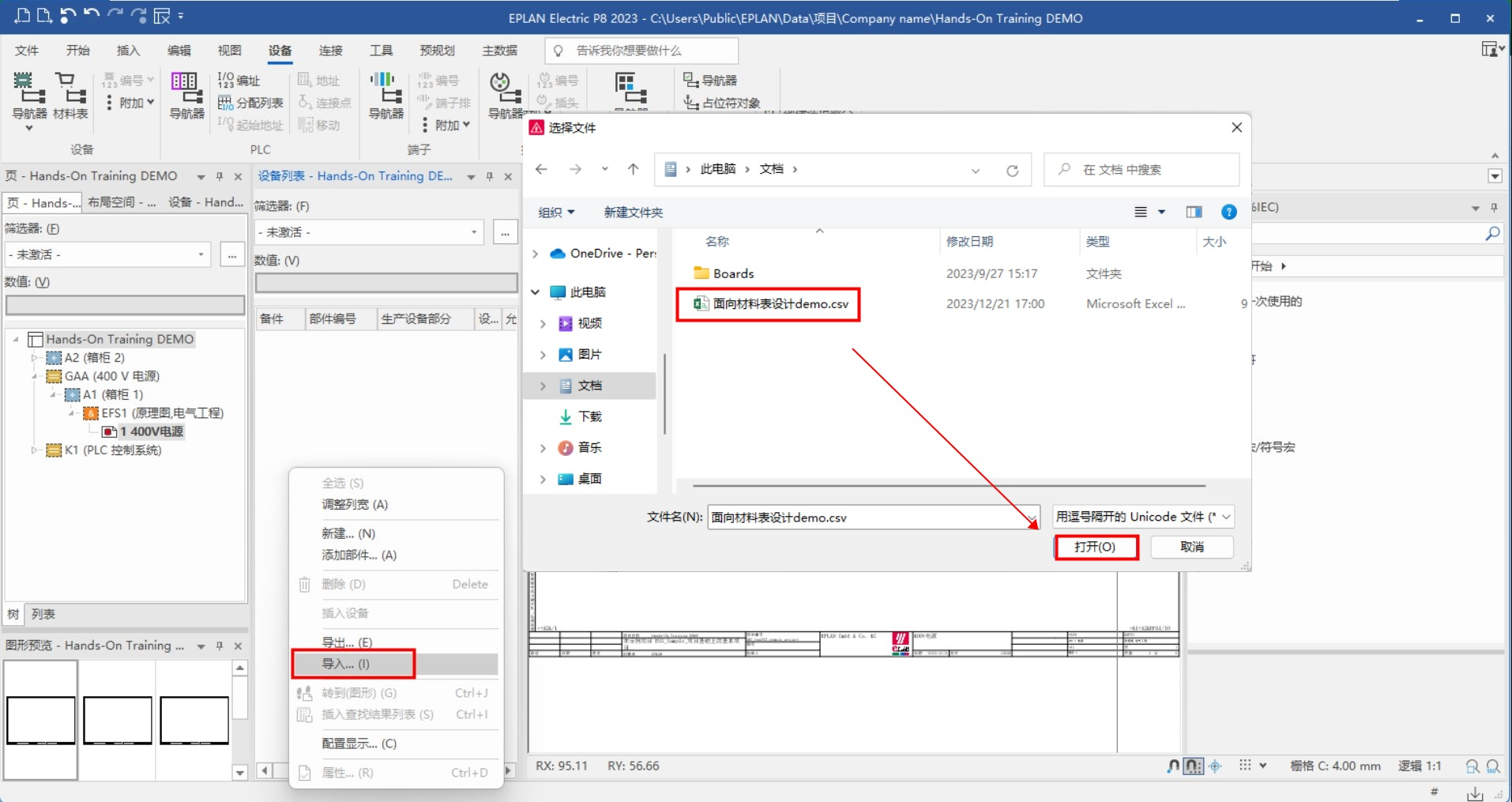Click the 文件名 input field
Screen dimensions: 1512x802
tap(873, 518)
